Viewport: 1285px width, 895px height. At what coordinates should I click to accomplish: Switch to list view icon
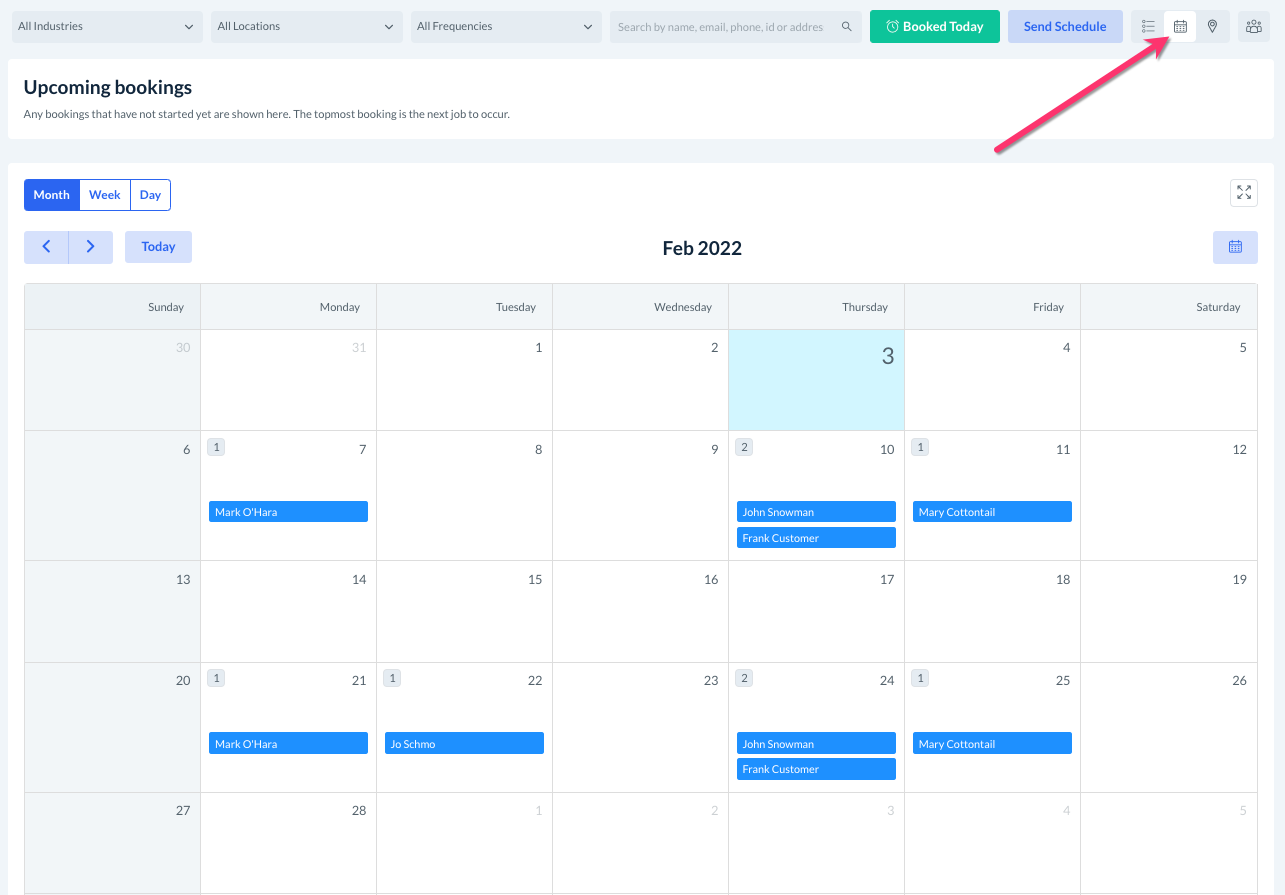click(1148, 27)
